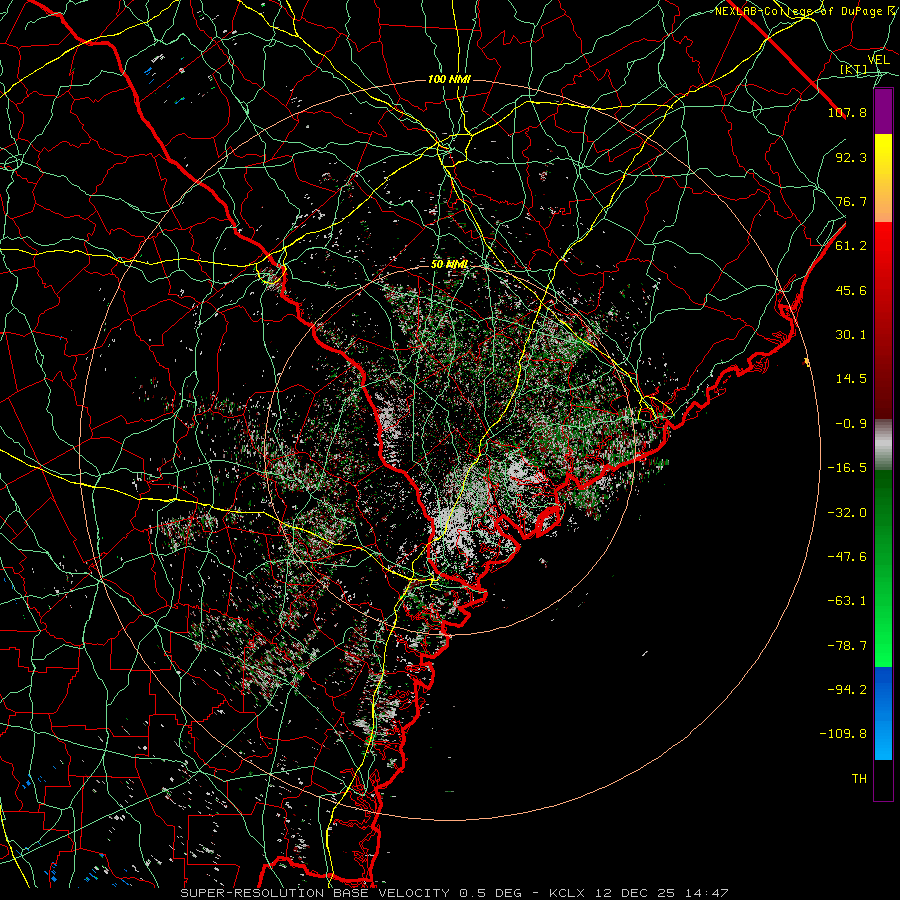Click the -16.5 velocity scale label

tap(847, 468)
